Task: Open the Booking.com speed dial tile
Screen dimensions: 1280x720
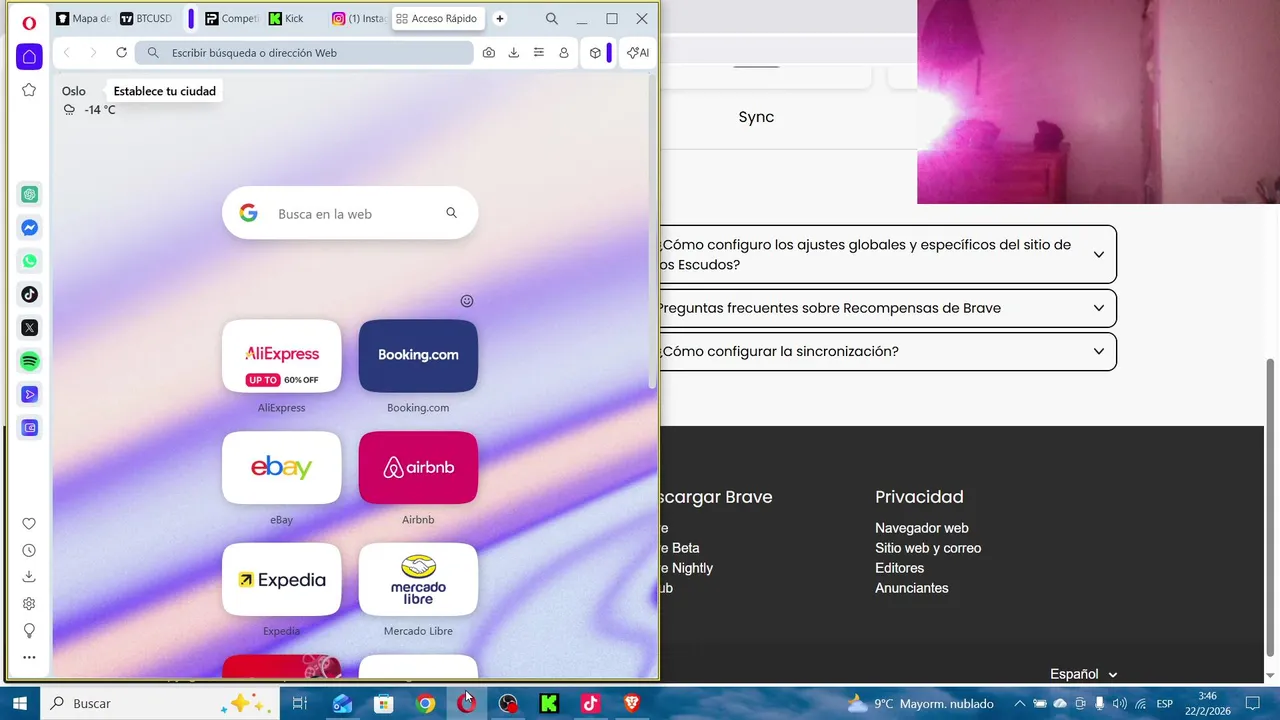Action: tap(418, 356)
